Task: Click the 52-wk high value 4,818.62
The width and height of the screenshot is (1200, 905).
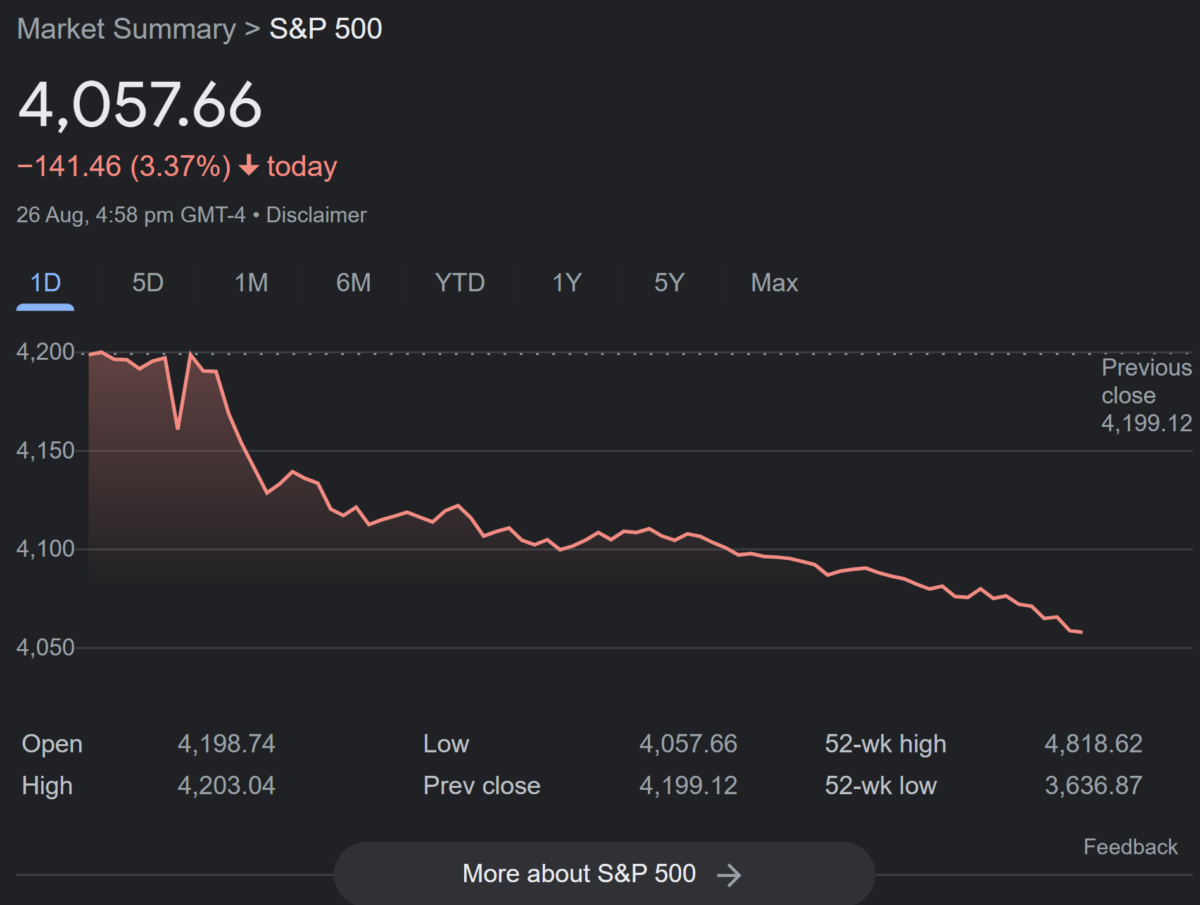Action: click(1093, 744)
